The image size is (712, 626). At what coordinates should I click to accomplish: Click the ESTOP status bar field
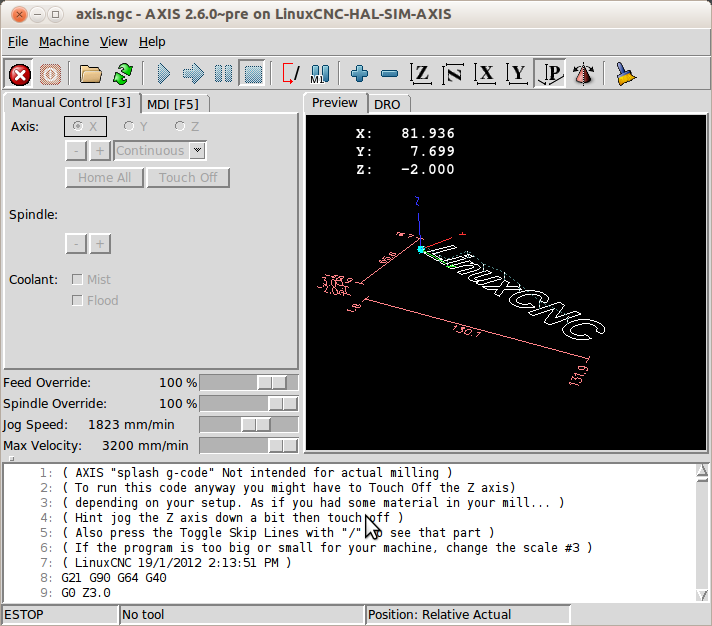60,615
